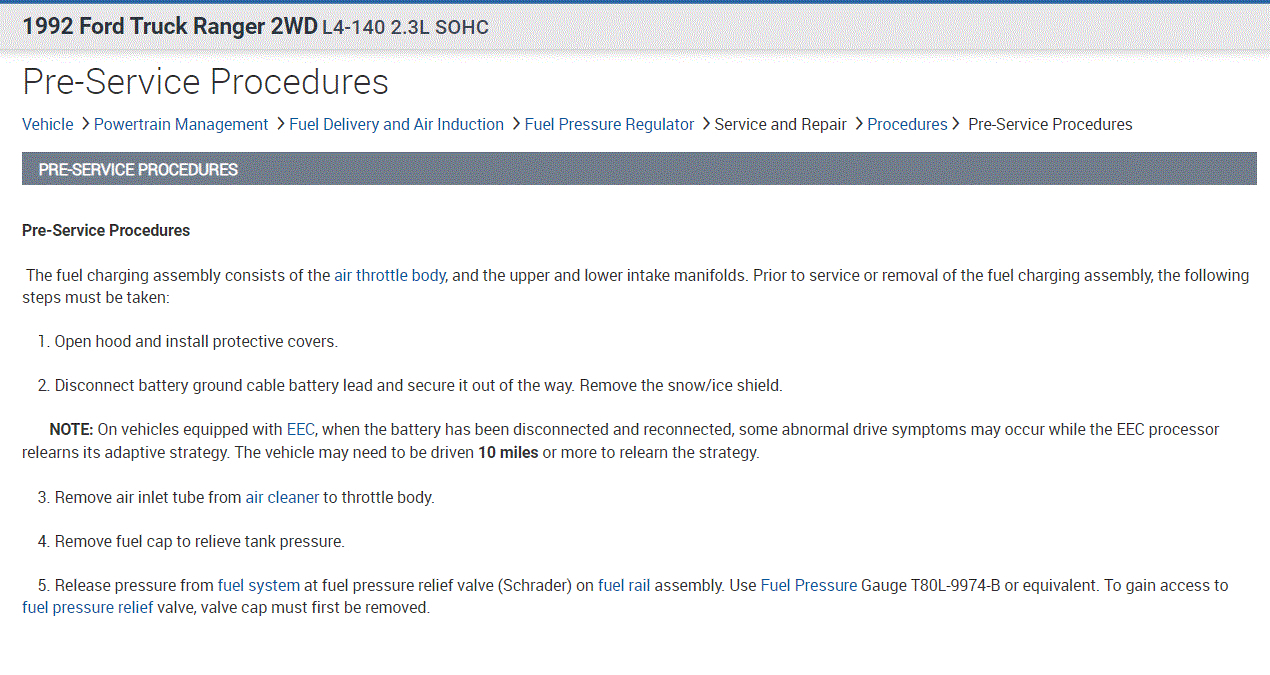The image size is (1270, 675).
Task: Open the Fuel Pressure link before Gauge T80L-9974-B
Action: (808, 585)
